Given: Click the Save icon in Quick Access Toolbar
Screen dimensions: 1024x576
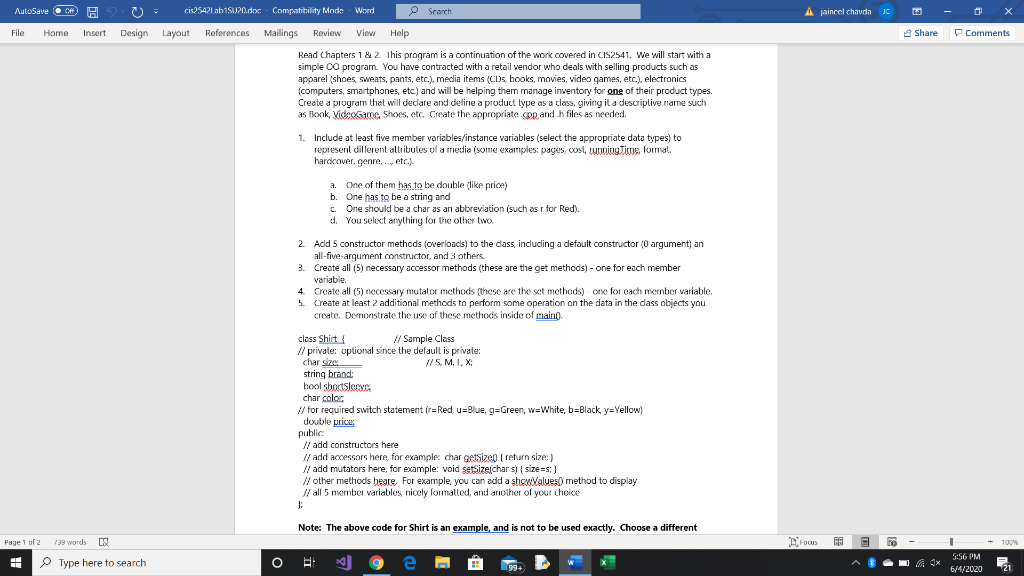Looking at the screenshot, I should pyautogui.click(x=93, y=10).
